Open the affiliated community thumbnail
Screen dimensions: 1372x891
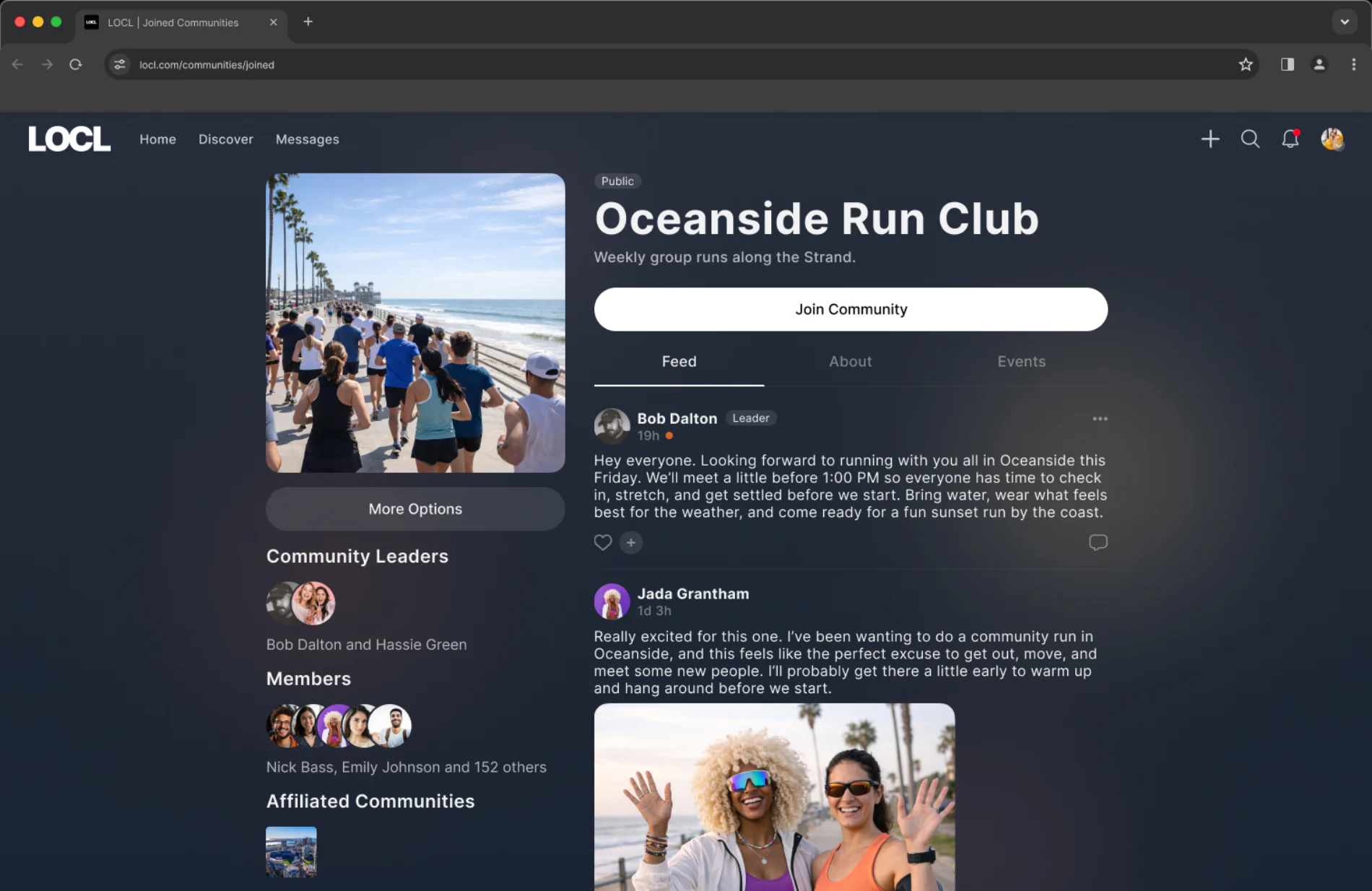pyautogui.click(x=291, y=851)
